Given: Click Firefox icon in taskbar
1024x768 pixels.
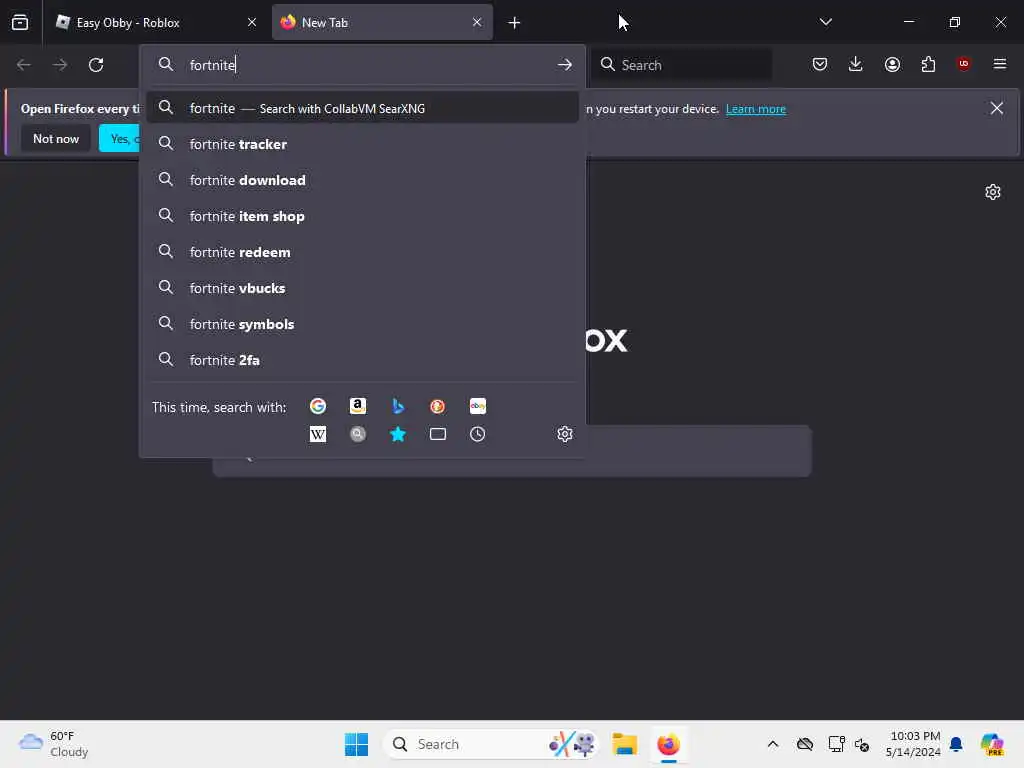Looking at the screenshot, I should (668, 744).
